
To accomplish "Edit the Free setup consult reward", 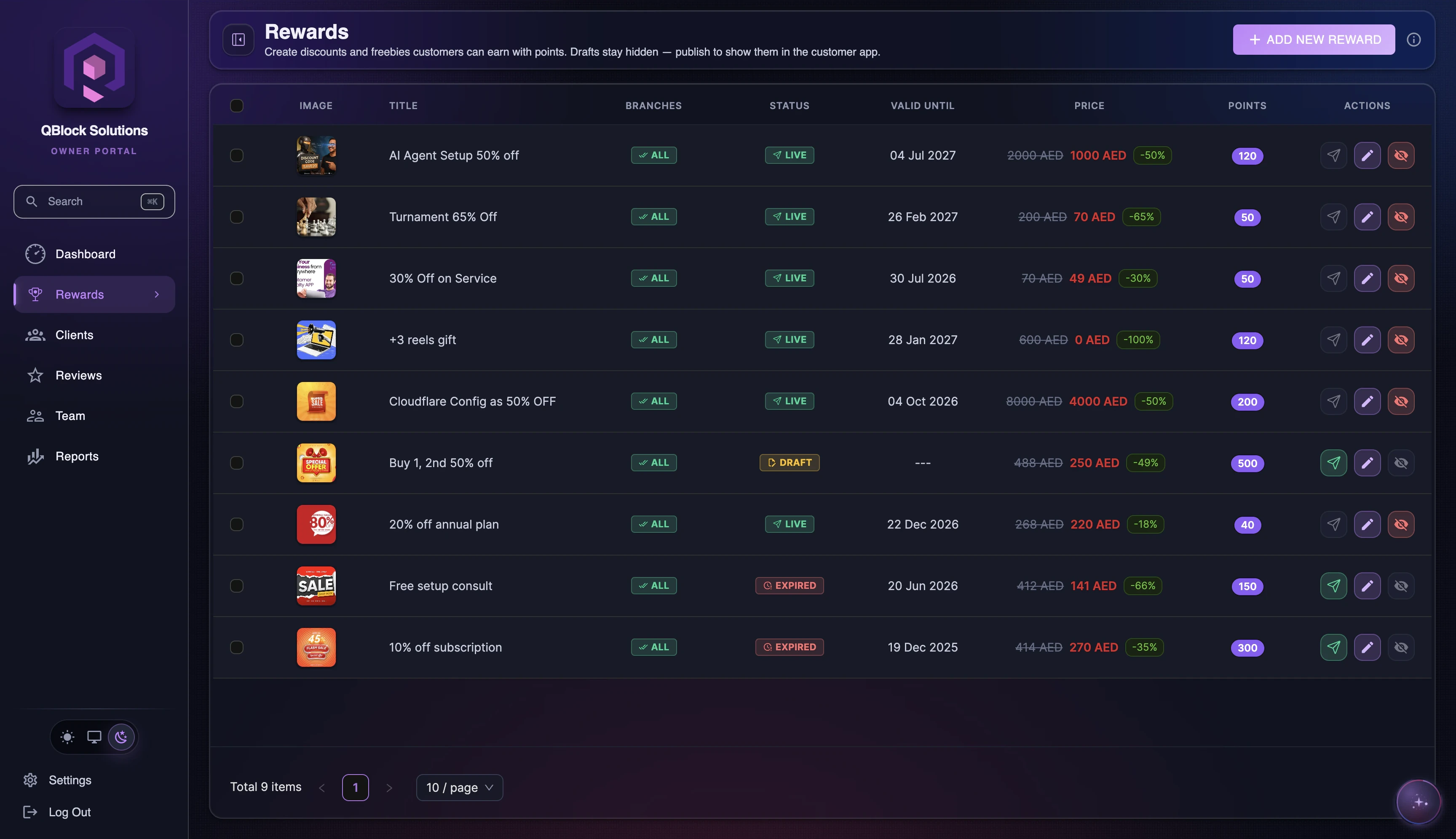I will click(1367, 586).
